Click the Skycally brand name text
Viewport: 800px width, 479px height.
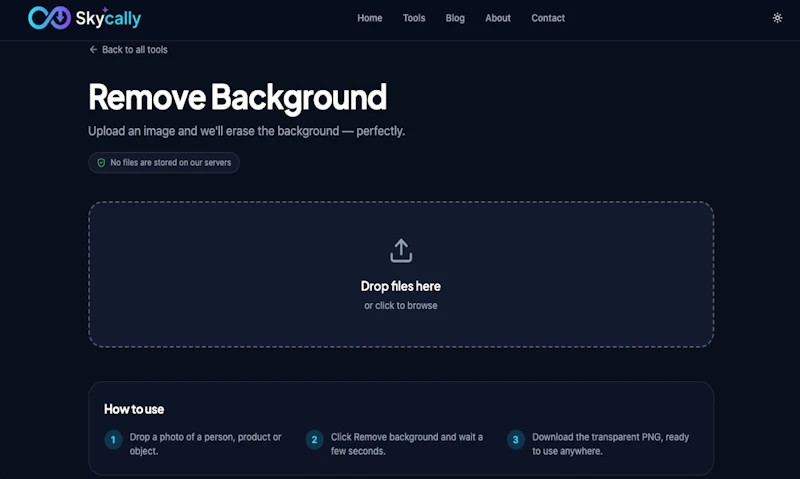tap(108, 18)
